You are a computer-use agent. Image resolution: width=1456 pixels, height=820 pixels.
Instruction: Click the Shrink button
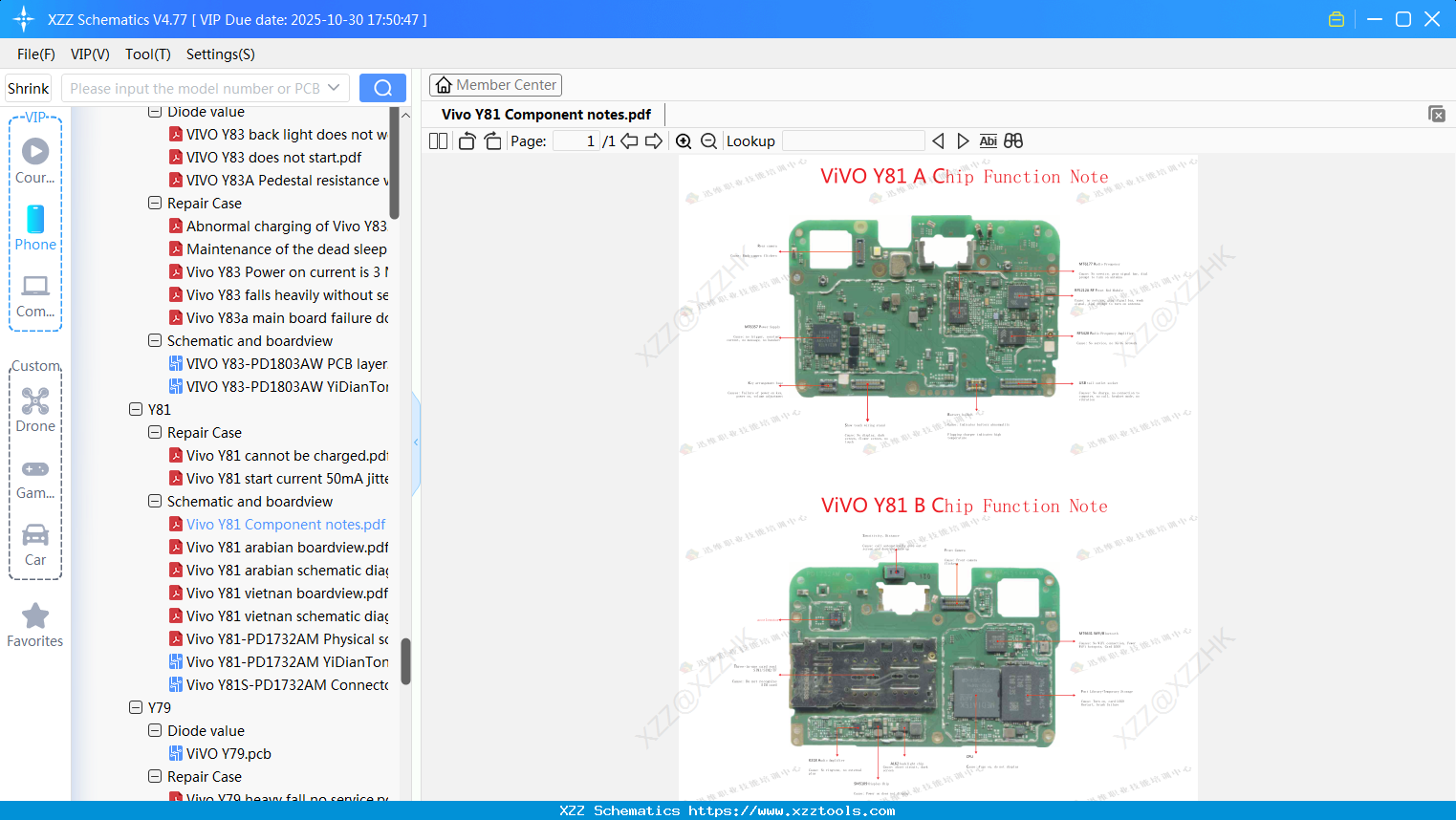tap(29, 88)
